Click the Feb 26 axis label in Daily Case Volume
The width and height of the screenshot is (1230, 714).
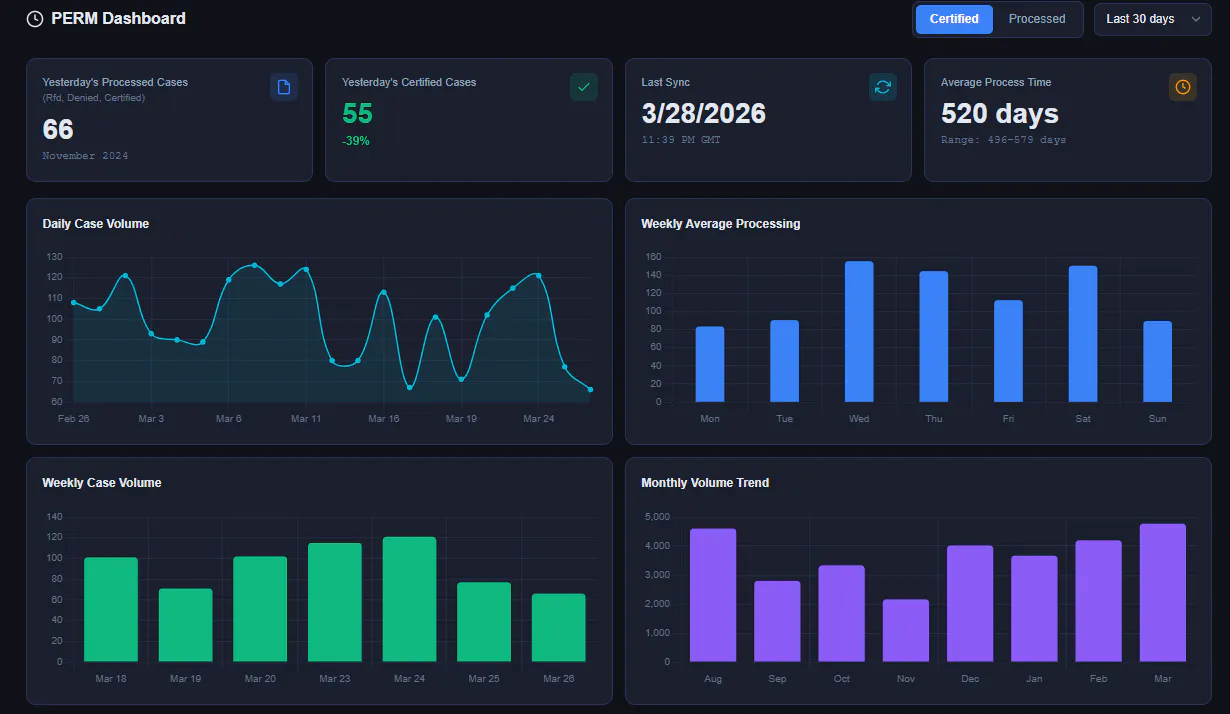[74, 419]
